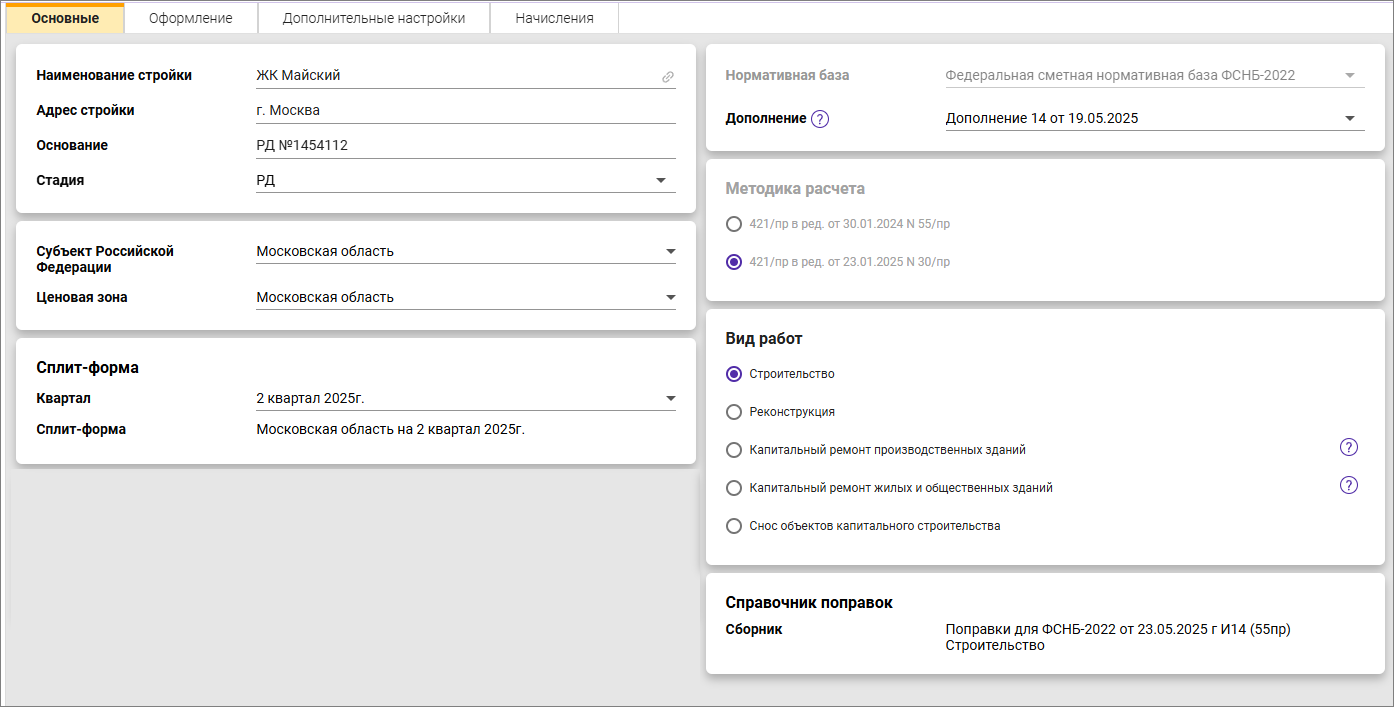This screenshot has height=707, width=1394.
Task: Open help icon next to Дополнение label
Action: coord(820,119)
